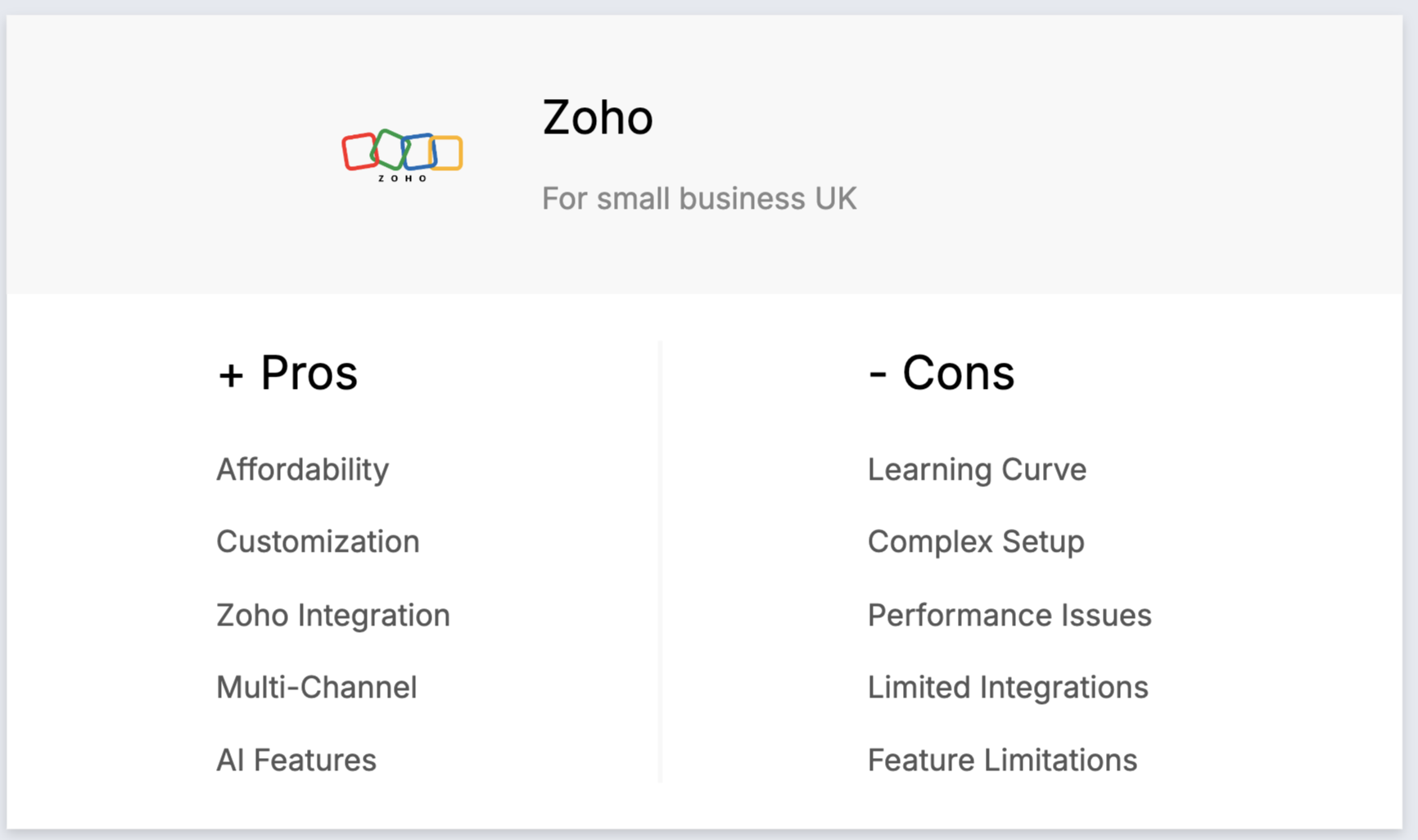Click the Zoho Integration entry
The image size is (1418, 840).
333,616
